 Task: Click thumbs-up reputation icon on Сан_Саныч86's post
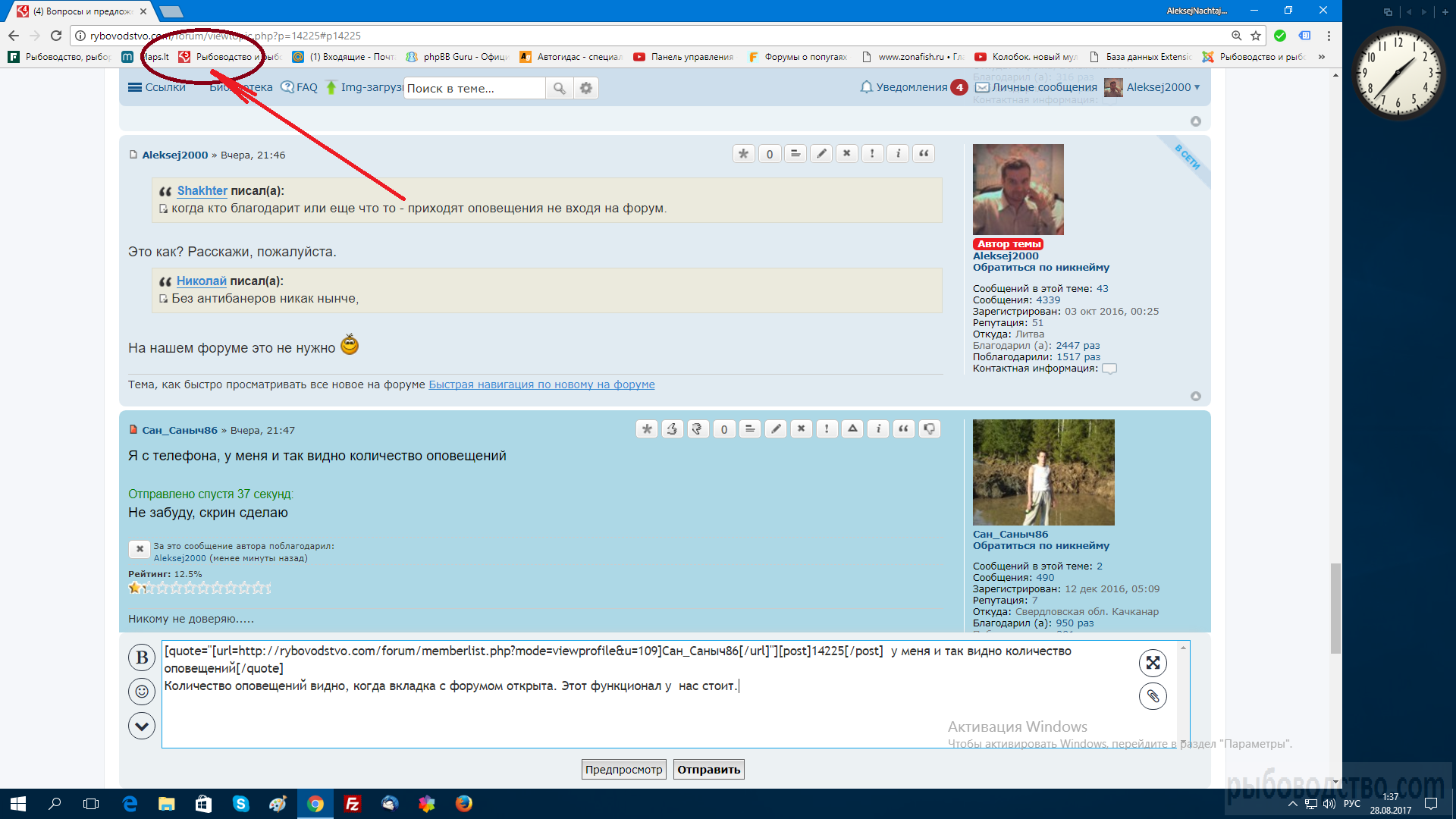tap(672, 429)
